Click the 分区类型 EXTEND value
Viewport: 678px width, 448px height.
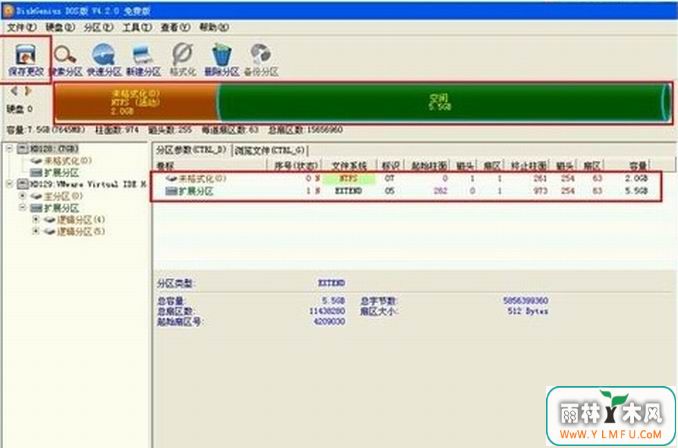coord(331,283)
